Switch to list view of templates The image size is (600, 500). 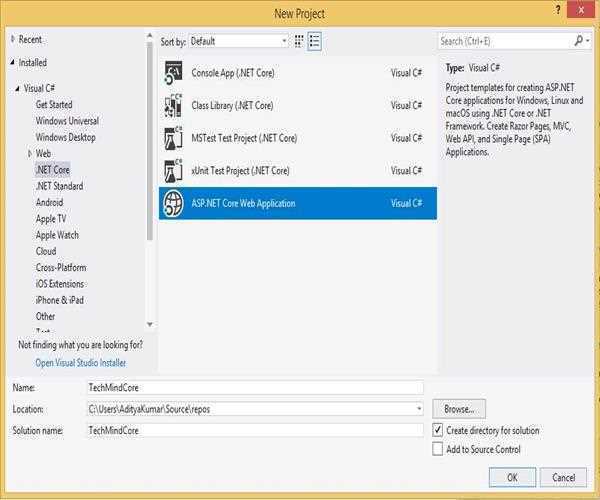click(x=314, y=41)
